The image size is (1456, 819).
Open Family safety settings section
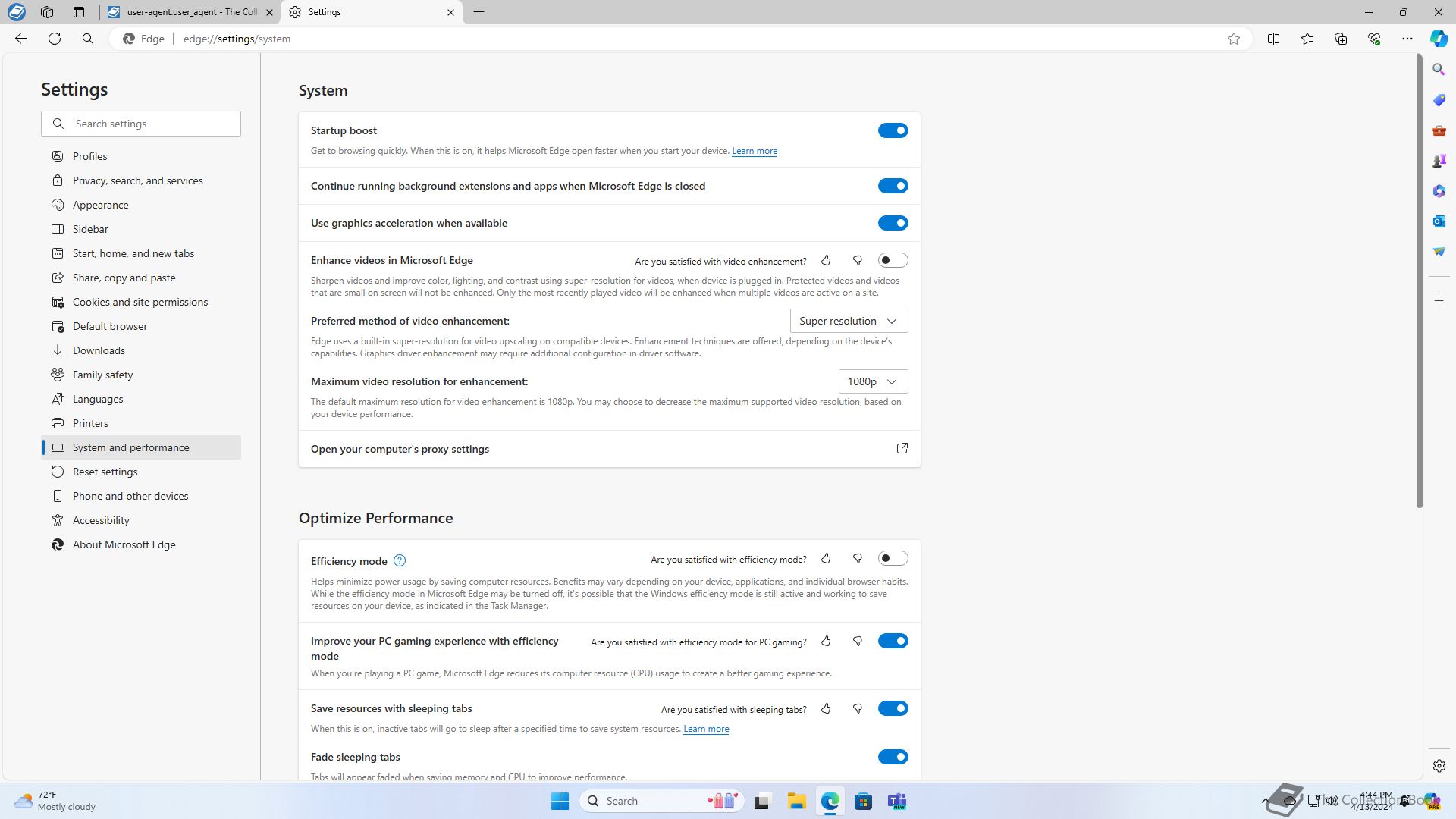[x=141, y=375]
